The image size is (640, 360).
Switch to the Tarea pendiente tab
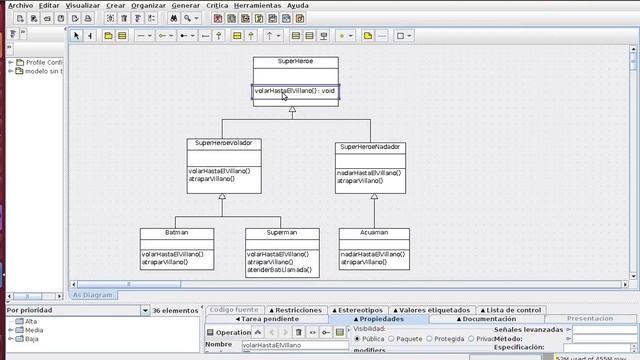point(267,319)
